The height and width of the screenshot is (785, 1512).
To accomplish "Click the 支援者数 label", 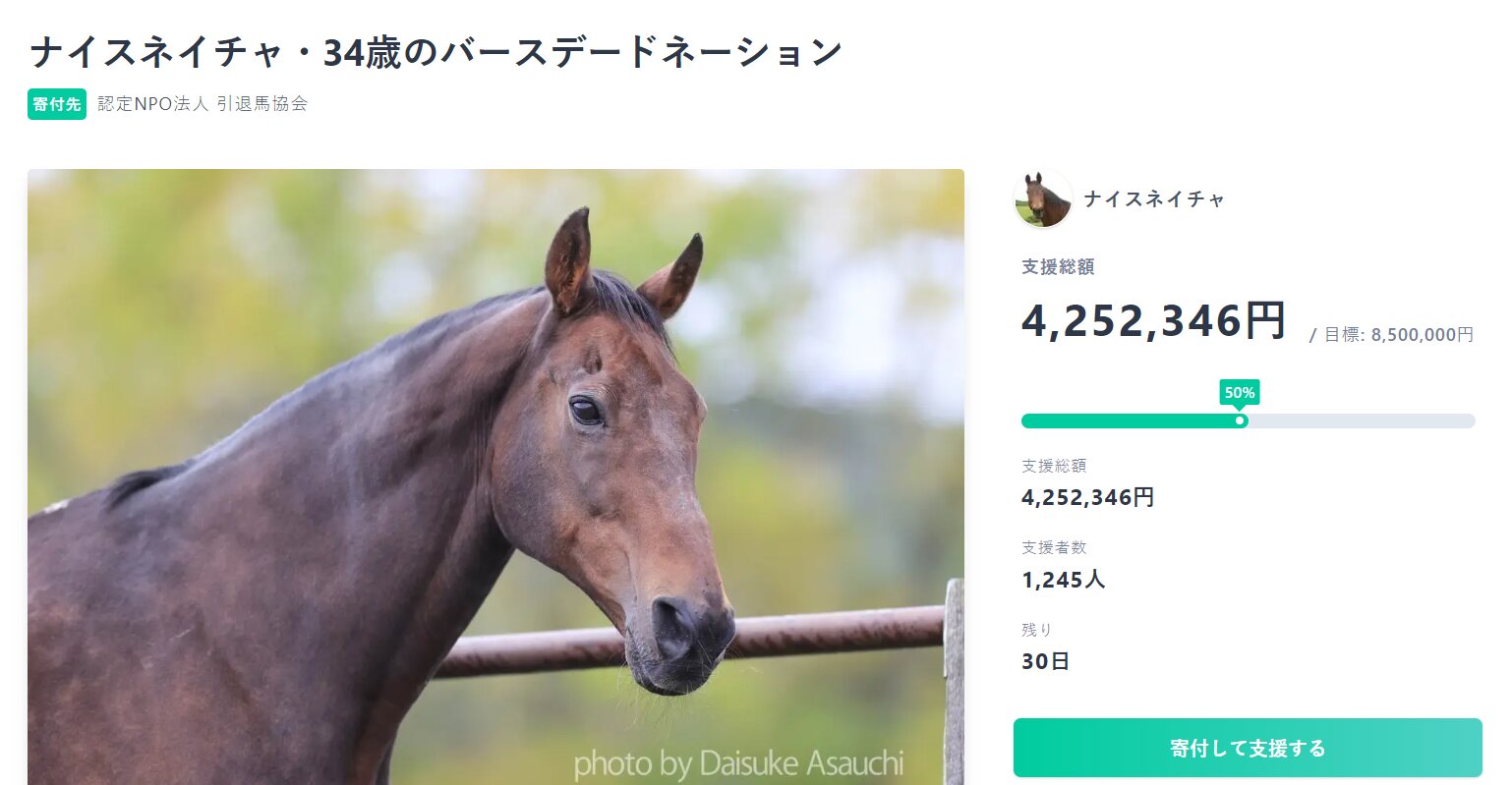I will 1054,547.
